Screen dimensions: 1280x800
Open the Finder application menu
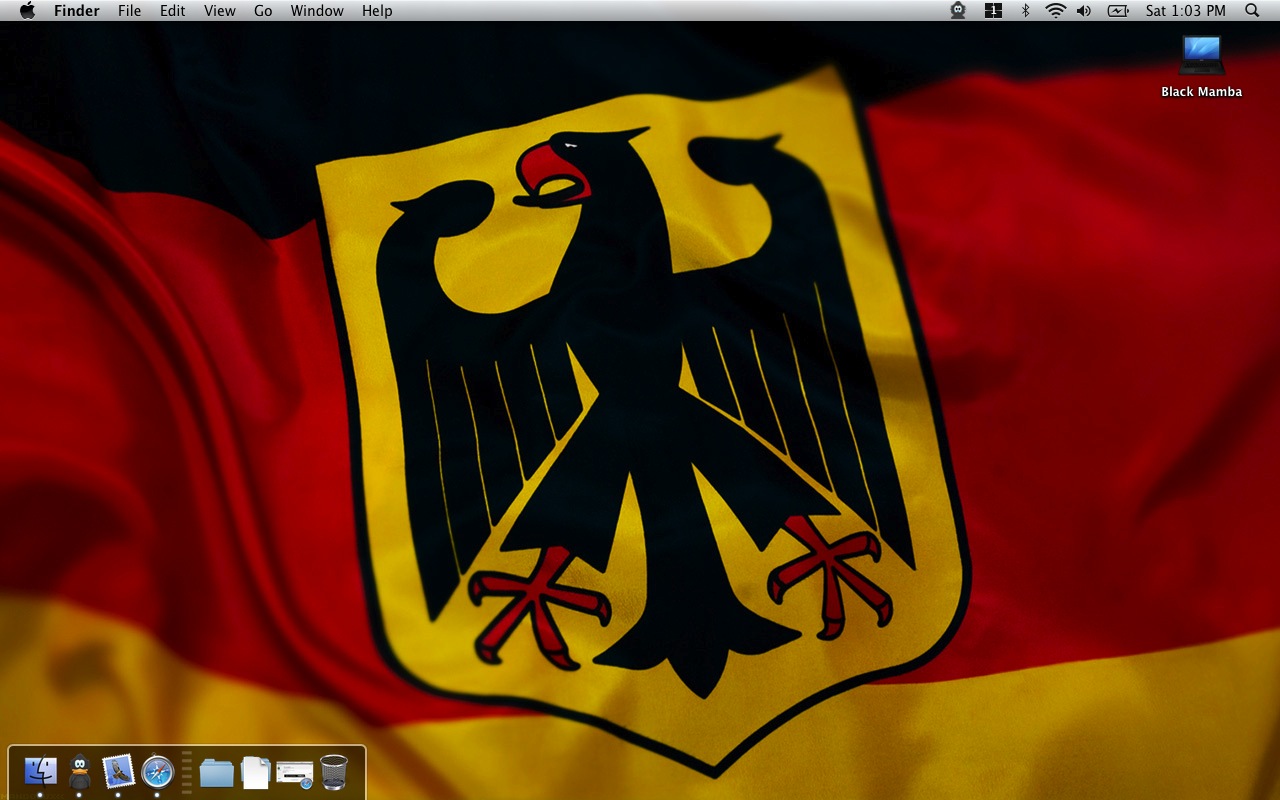[76, 11]
